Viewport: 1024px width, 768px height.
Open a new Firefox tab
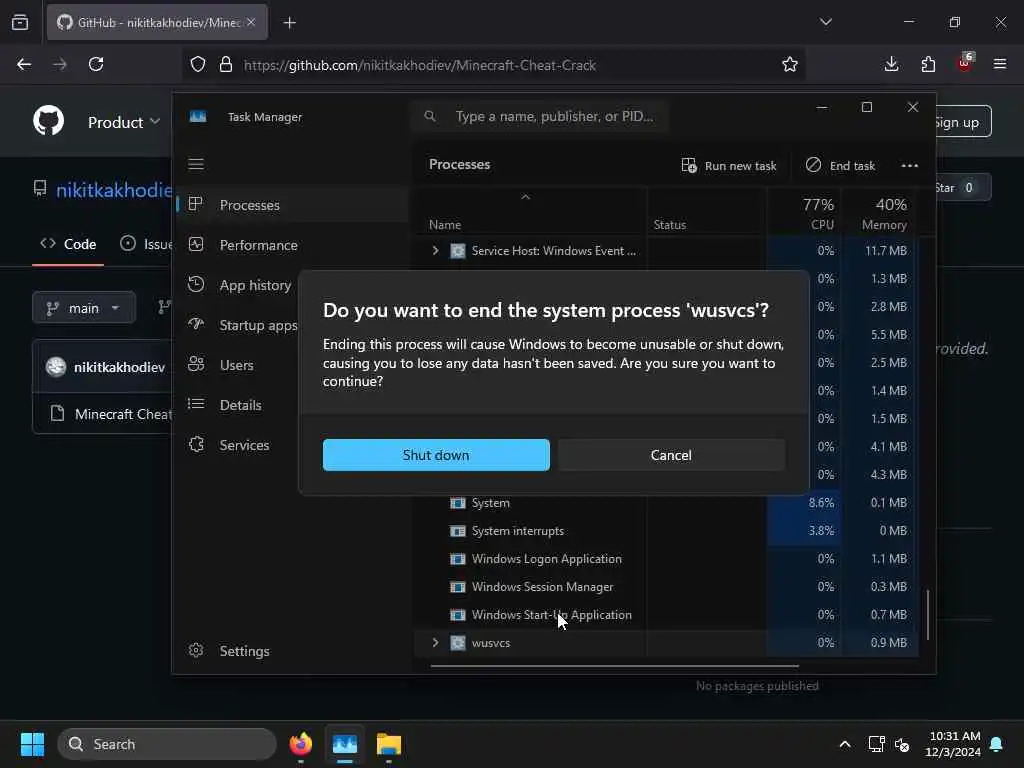pos(290,23)
